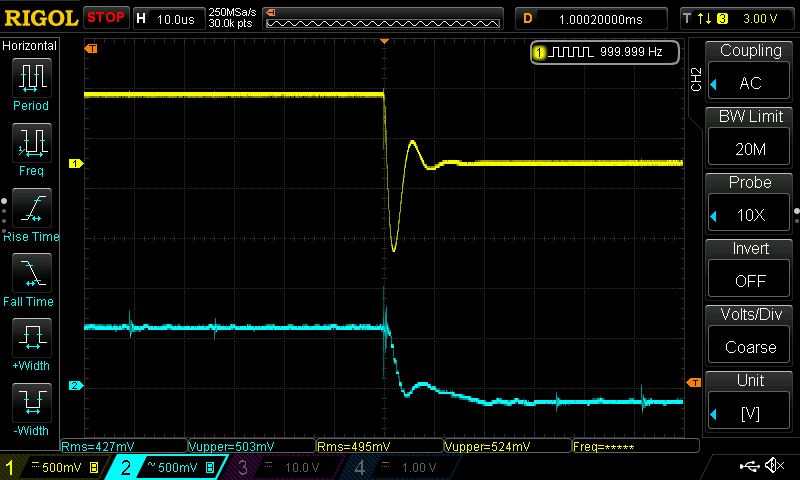Click the cyan Rms=427mV measurement
The image size is (800, 480).
click(x=98, y=447)
